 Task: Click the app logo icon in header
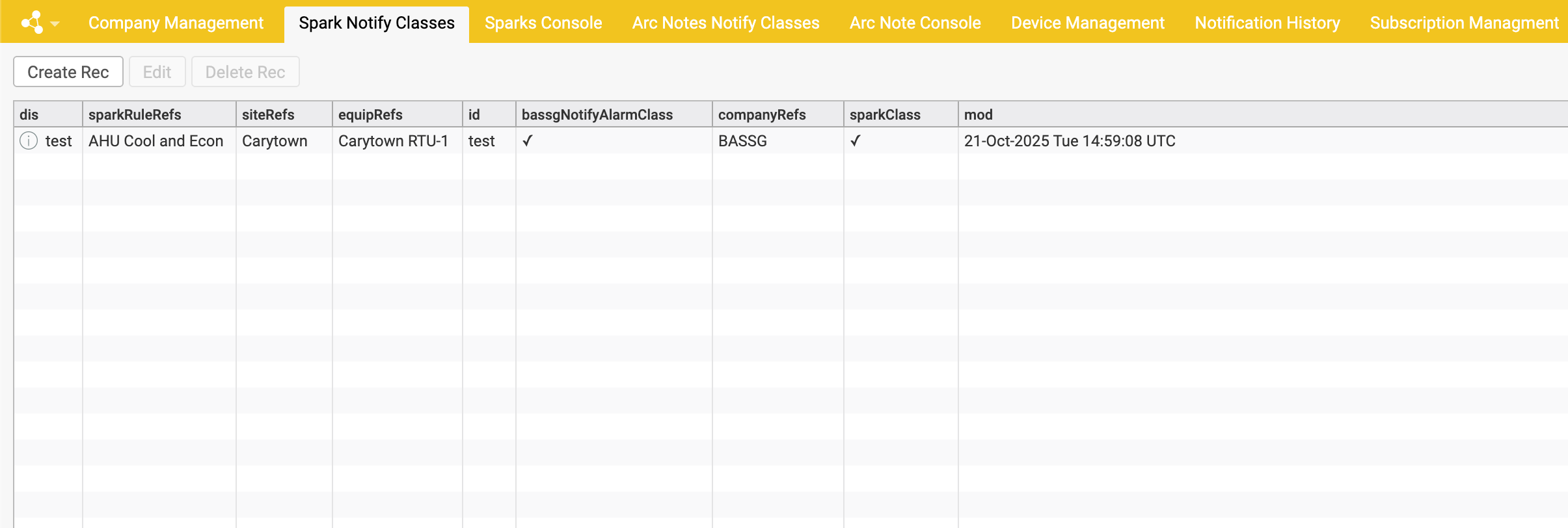(31, 23)
